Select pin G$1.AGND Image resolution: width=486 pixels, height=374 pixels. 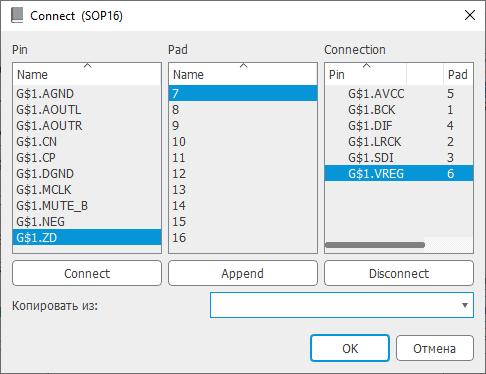tap(87, 94)
